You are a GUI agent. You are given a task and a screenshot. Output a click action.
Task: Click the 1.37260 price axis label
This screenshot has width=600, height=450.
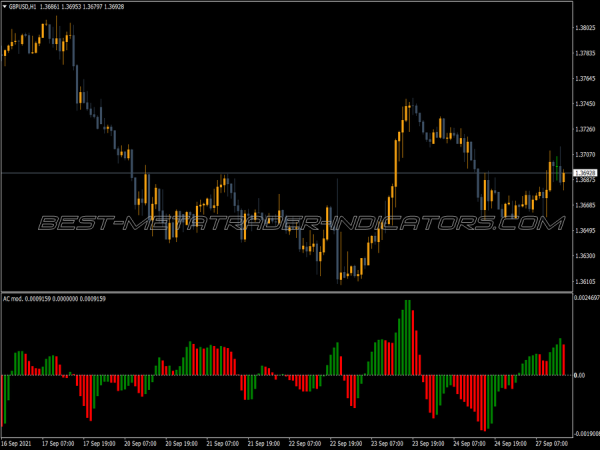[x=586, y=130]
